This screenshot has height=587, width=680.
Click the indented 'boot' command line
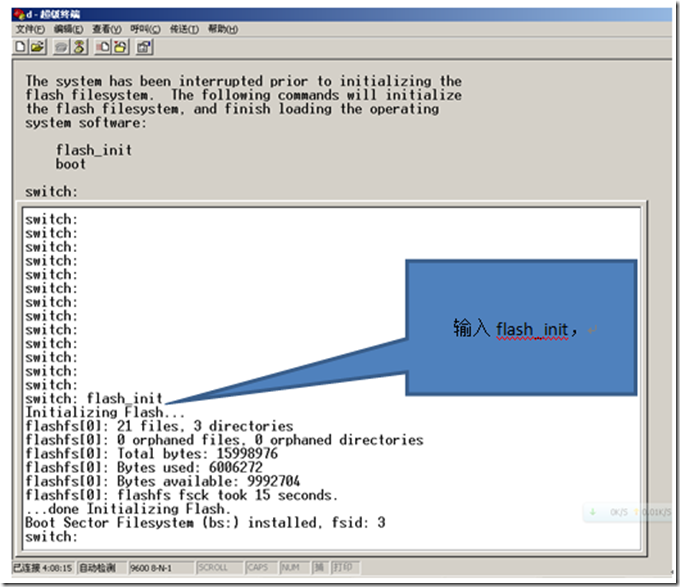[x=71, y=164]
